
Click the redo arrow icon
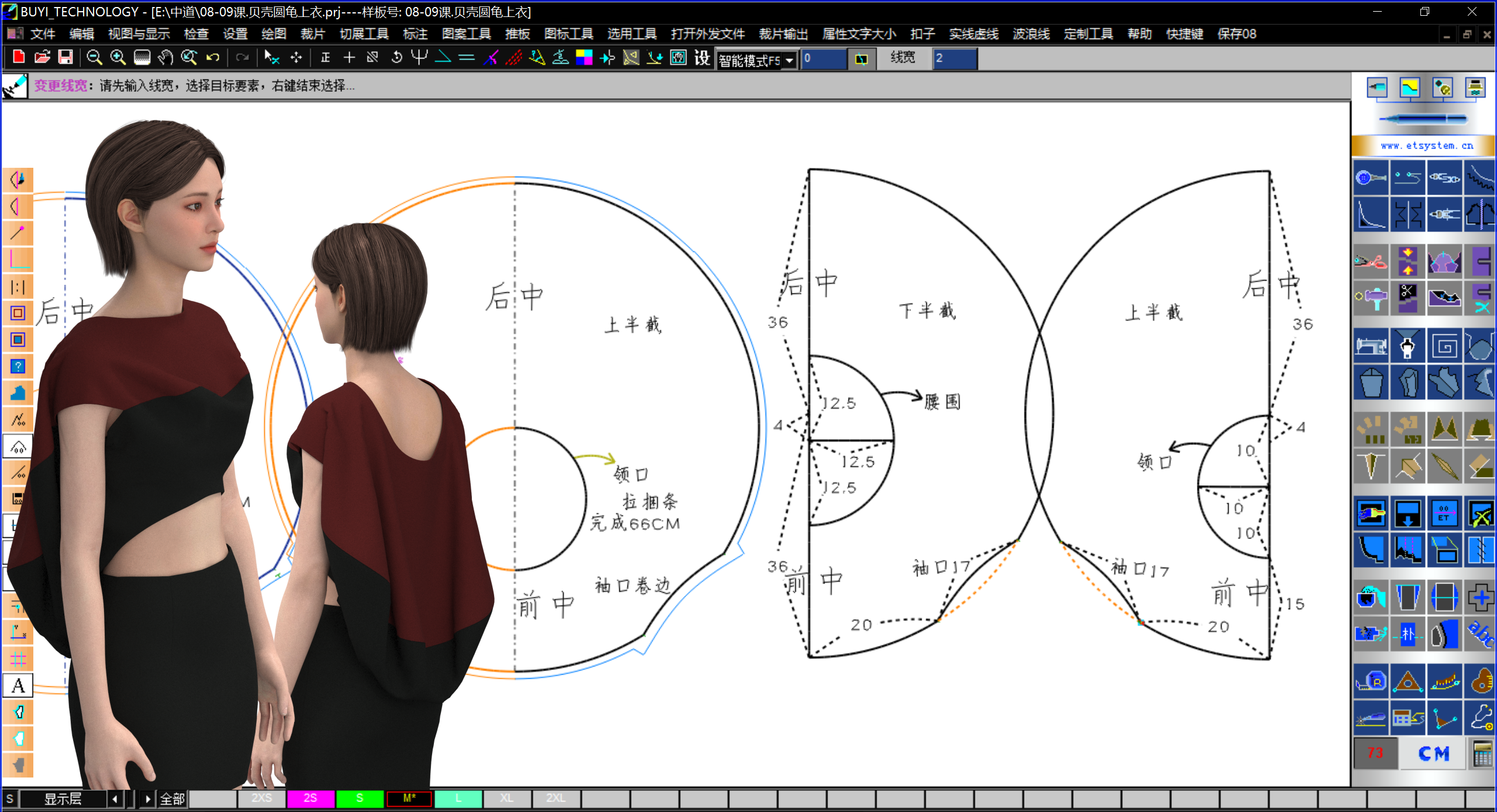coord(242,57)
